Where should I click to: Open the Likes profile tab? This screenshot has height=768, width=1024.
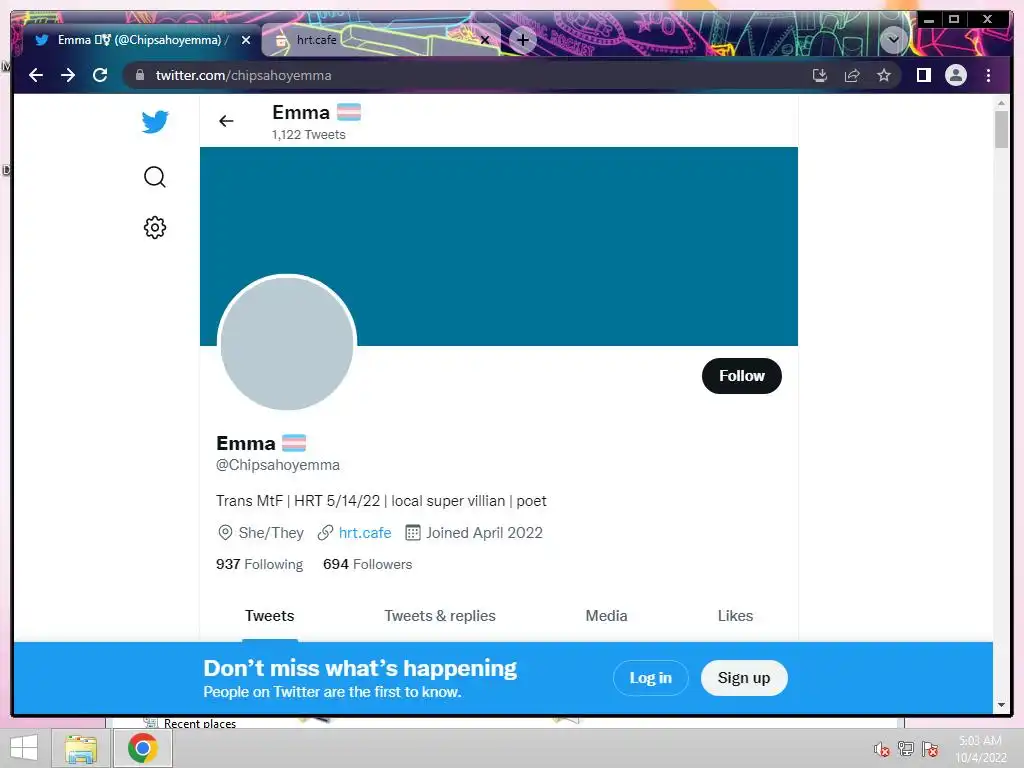click(x=735, y=616)
